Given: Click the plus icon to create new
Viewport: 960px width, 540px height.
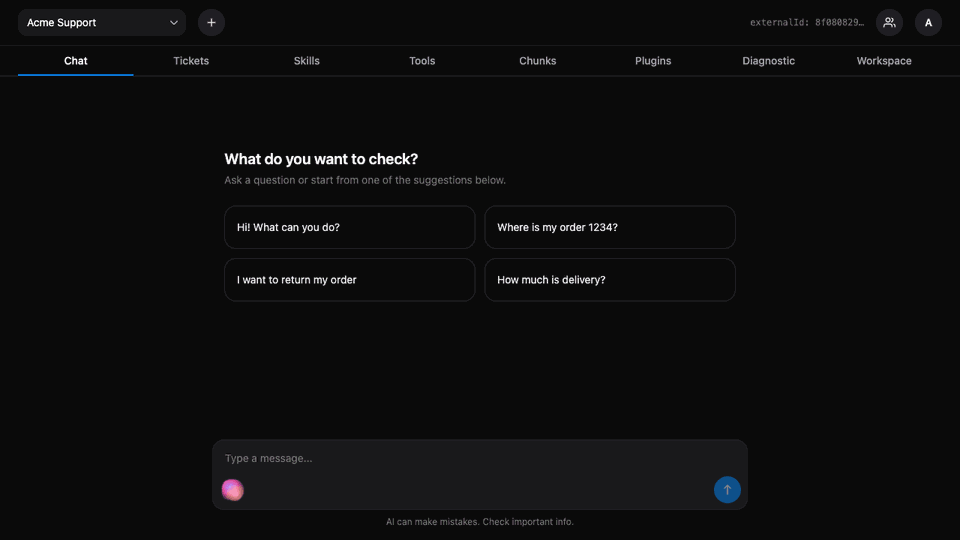Looking at the screenshot, I should (211, 23).
